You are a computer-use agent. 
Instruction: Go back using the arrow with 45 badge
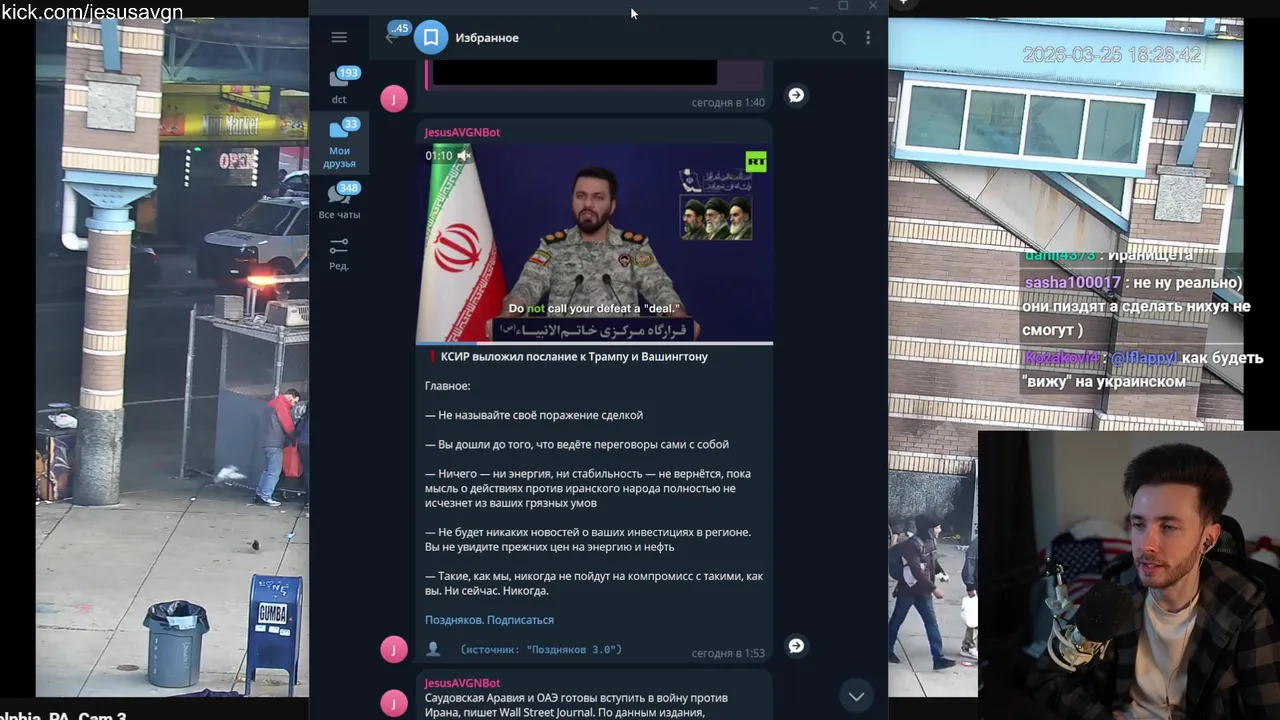[x=392, y=37]
